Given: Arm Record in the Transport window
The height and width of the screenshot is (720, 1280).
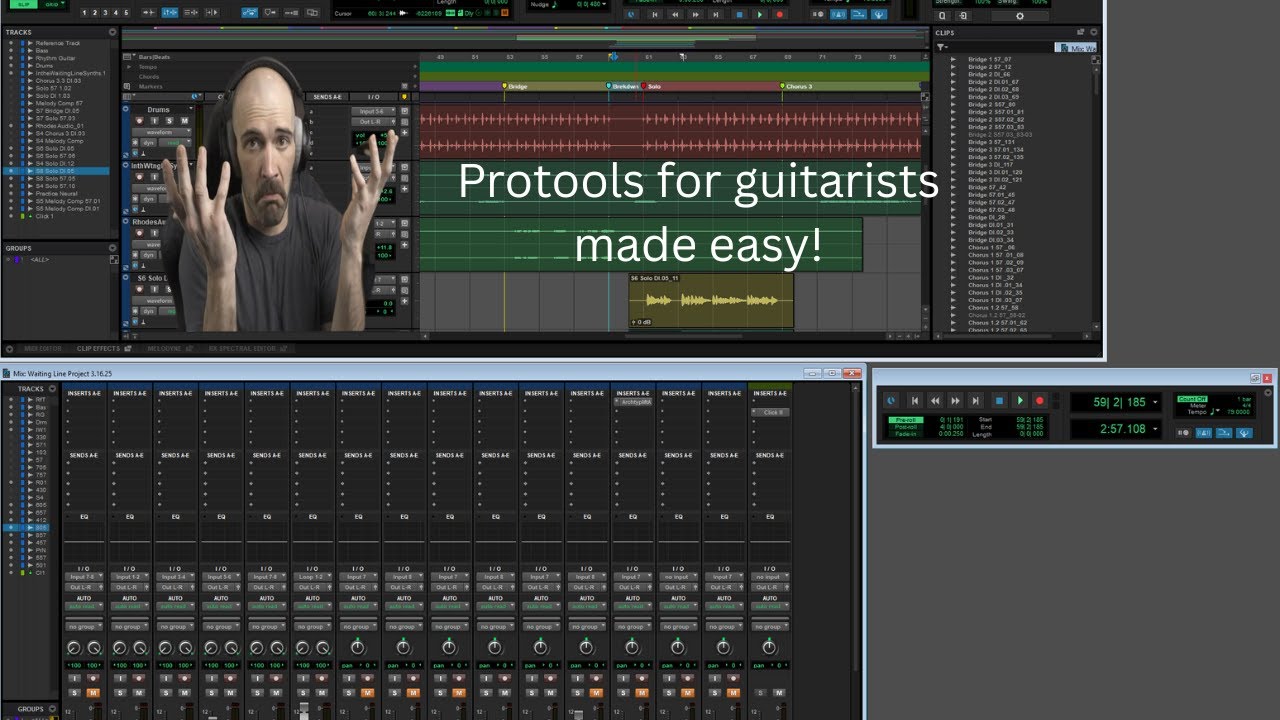Looking at the screenshot, I should pyautogui.click(x=1040, y=401).
